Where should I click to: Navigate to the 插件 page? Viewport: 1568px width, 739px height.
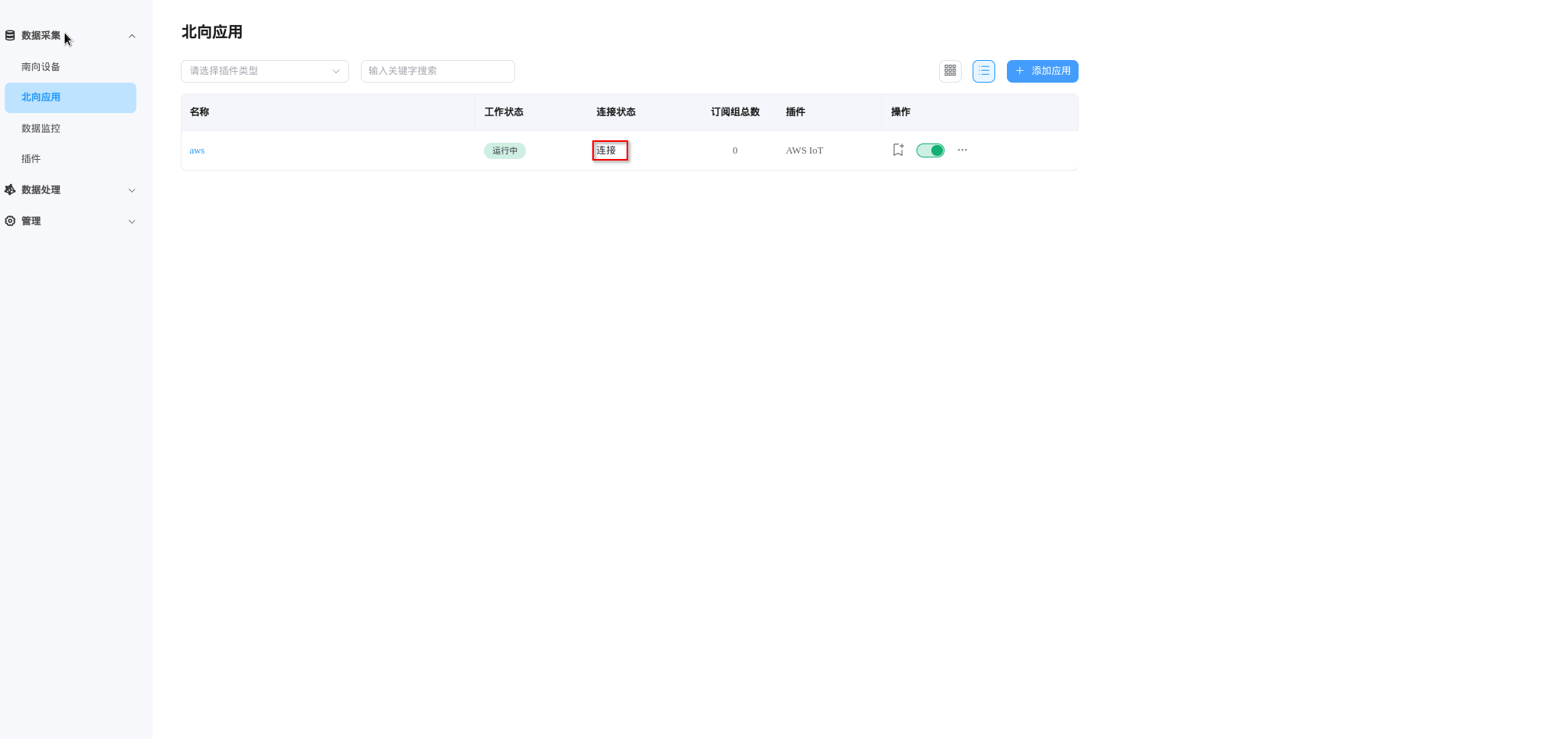(x=31, y=158)
